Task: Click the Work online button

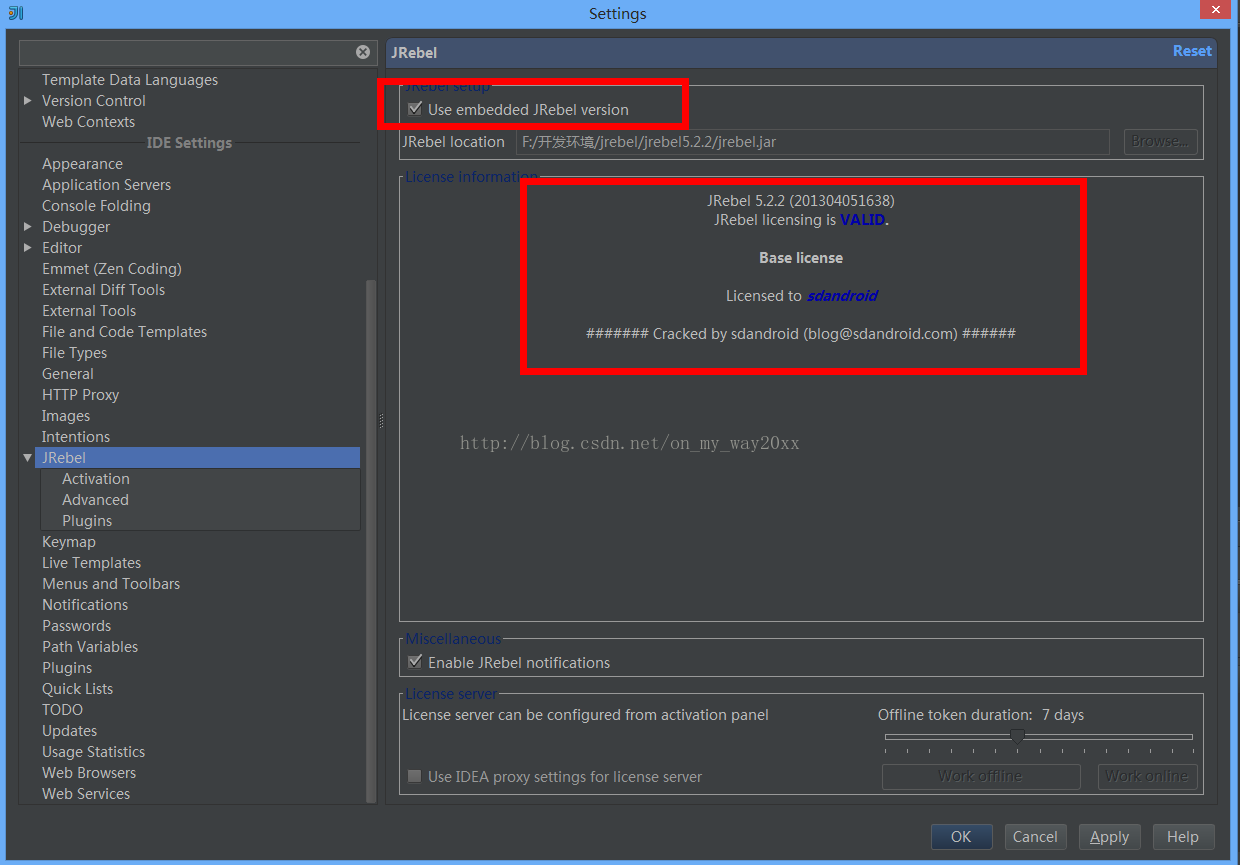Action: (1147, 776)
